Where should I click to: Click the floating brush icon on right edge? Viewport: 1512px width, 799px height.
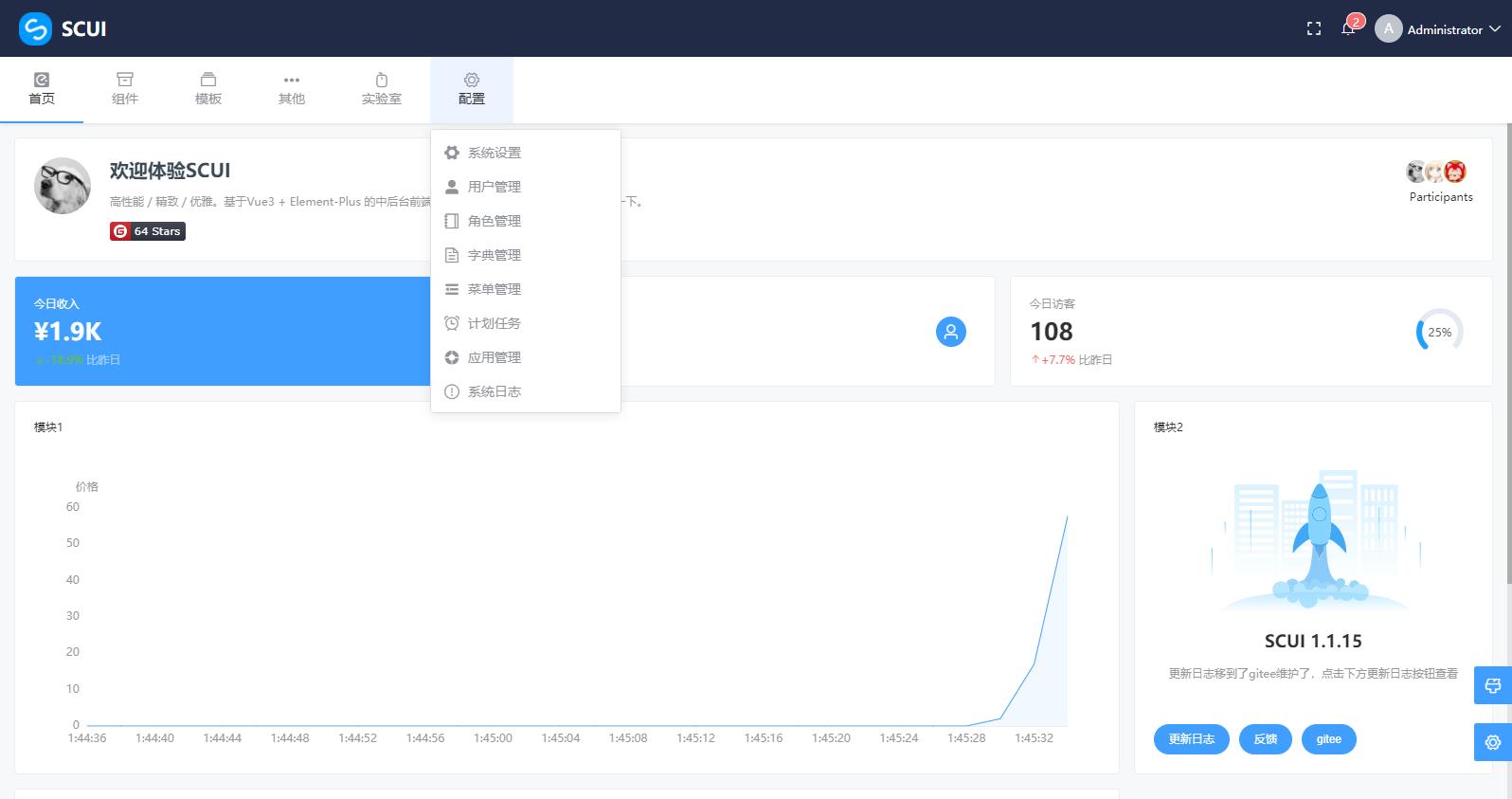(x=1492, y=685)
